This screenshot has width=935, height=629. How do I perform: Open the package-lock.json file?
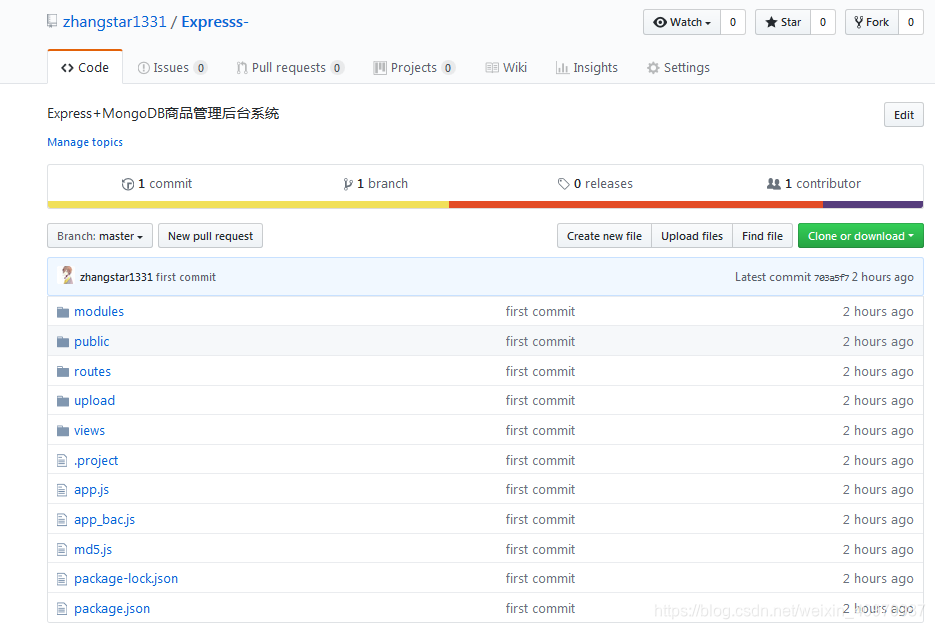[x=126, y=579]
